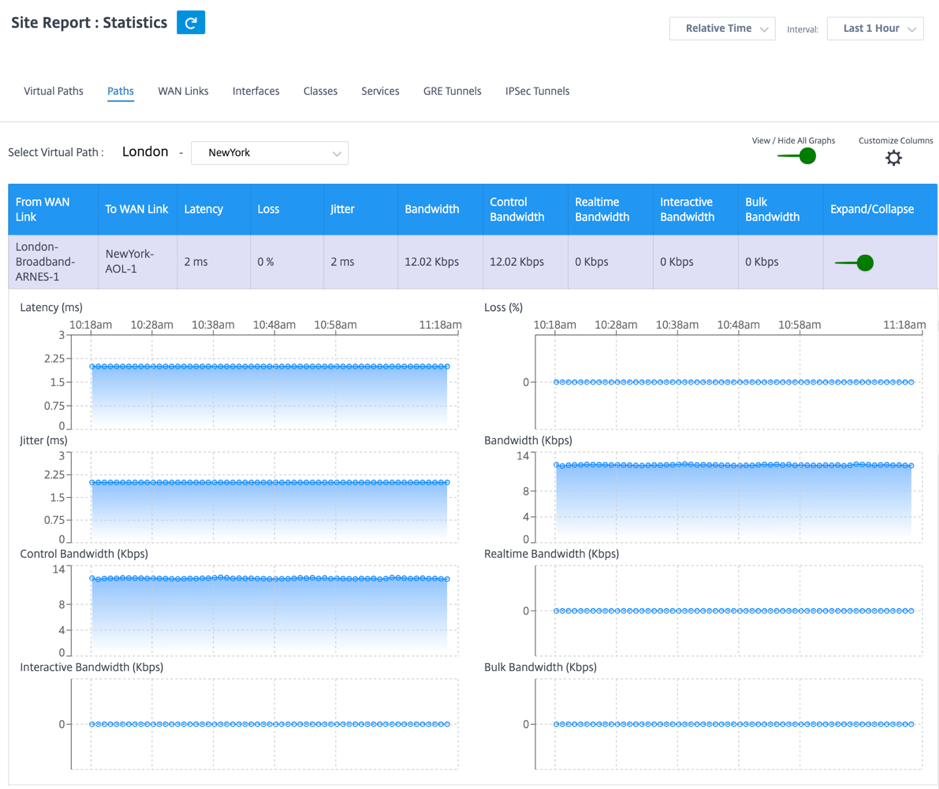This screenshot has width=939, height=789.
Task: Click the Loss (%) graph title
Action: (504, 308)
